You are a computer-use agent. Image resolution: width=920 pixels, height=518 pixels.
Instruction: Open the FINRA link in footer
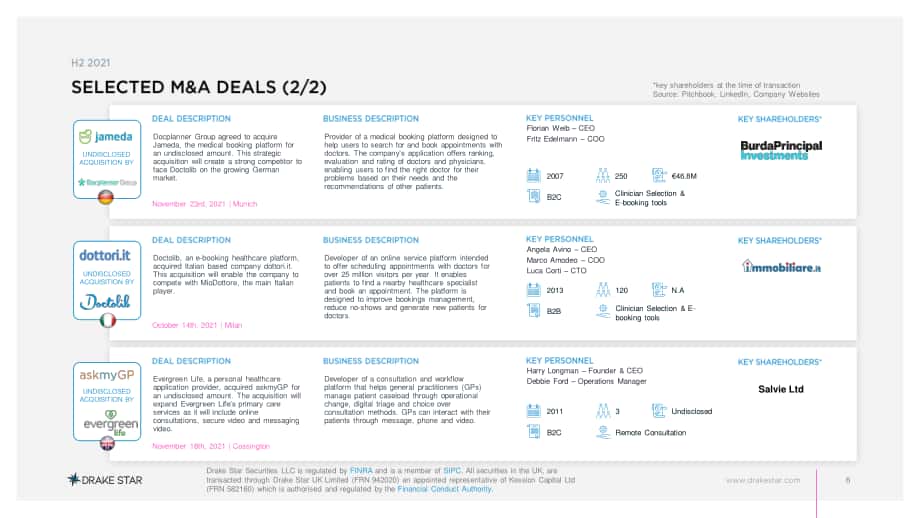(x=361, y=470)
